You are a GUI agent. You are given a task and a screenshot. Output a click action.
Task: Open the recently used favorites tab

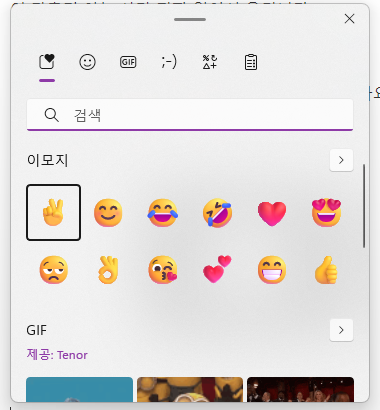coord(47,62)
